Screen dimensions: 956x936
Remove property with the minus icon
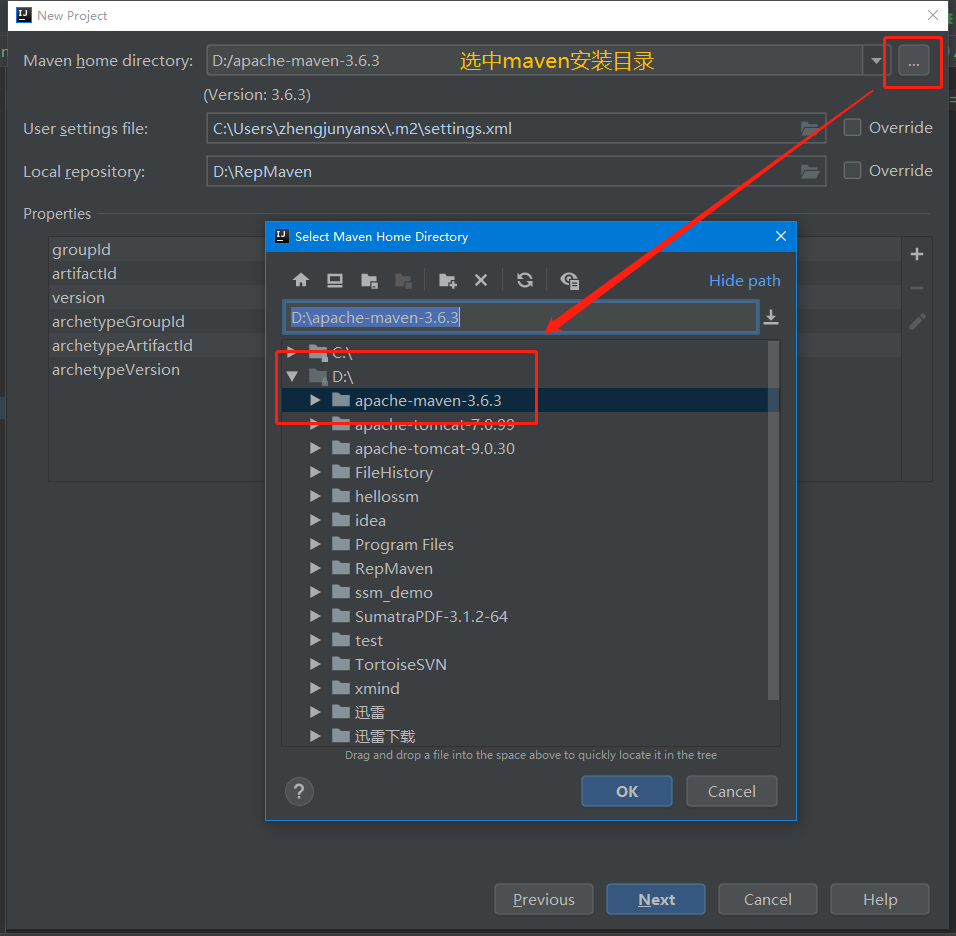click(x=917, y=288)
